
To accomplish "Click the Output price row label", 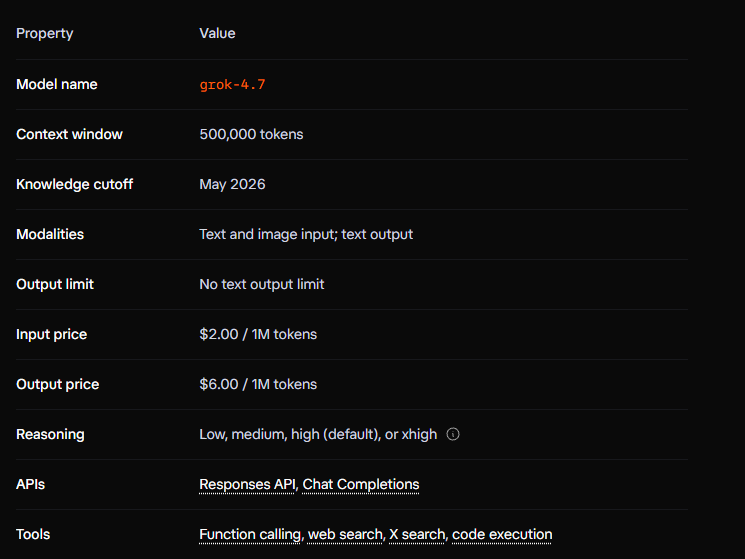I will (x=57, y=384).
